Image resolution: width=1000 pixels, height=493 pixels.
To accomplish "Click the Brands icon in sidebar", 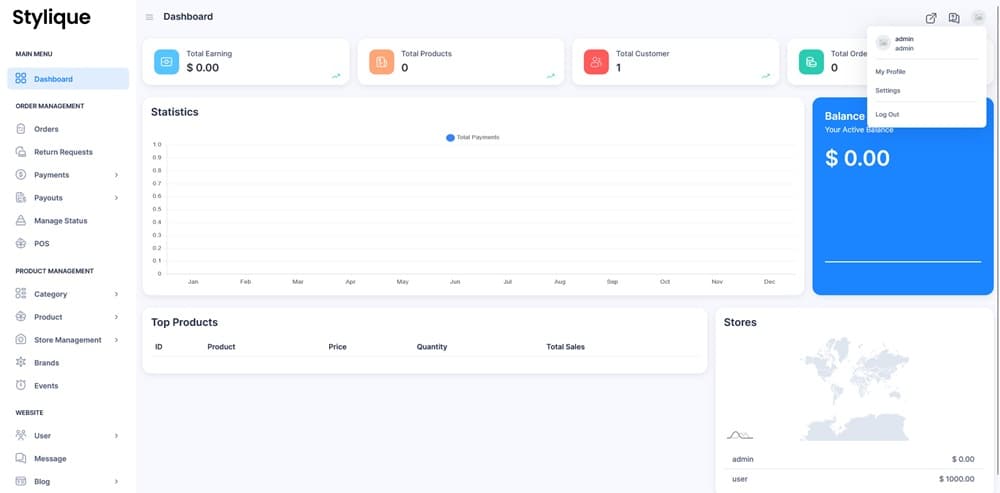I will [22, 362].
